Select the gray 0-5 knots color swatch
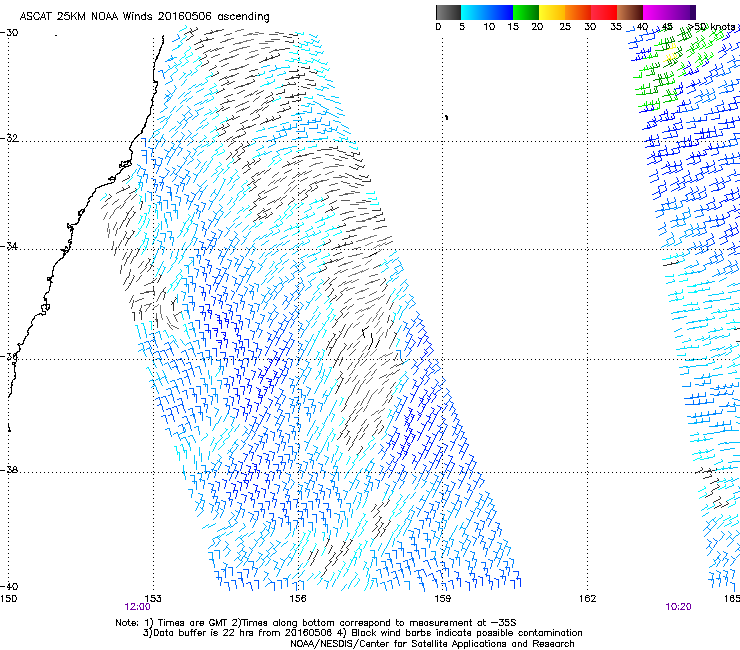740x650 pixels. click(x=448, y=12)
